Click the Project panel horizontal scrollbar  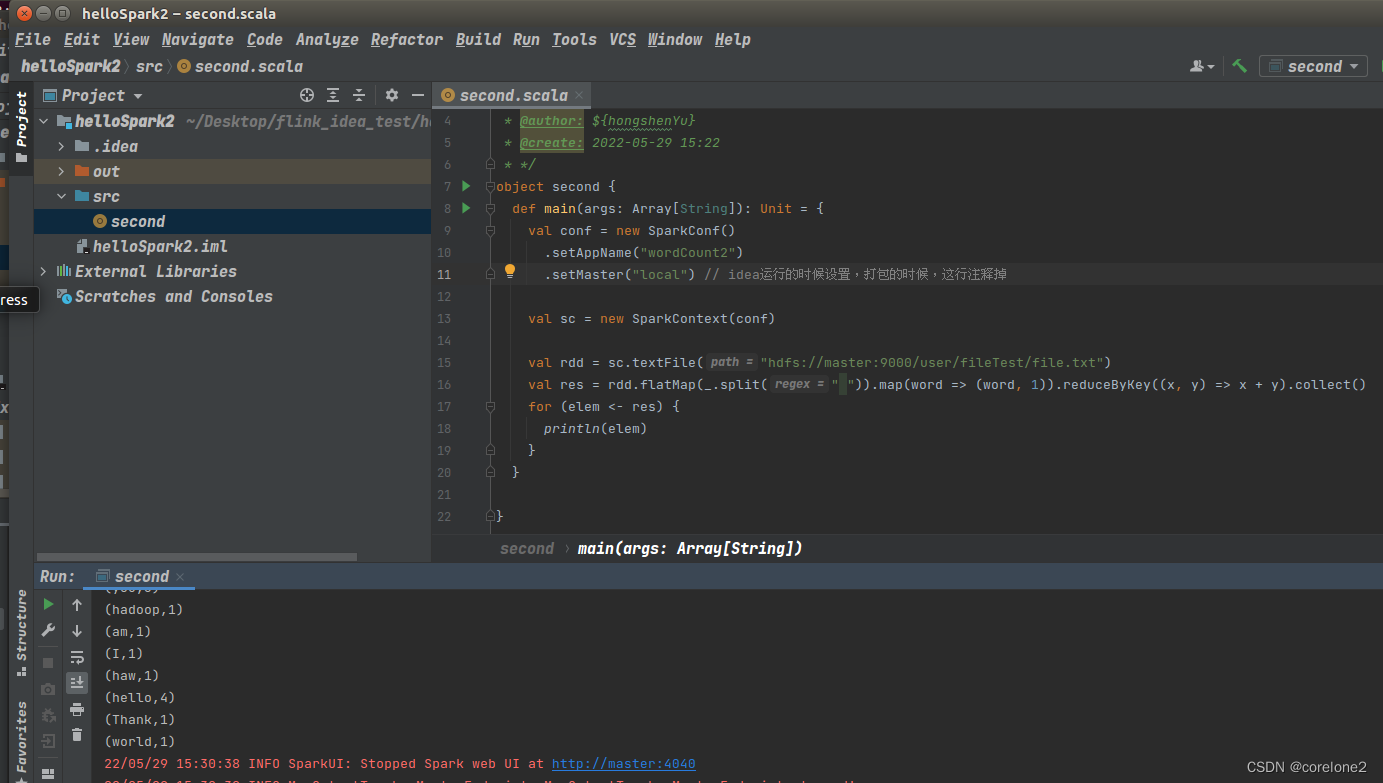tap(196, 557)
